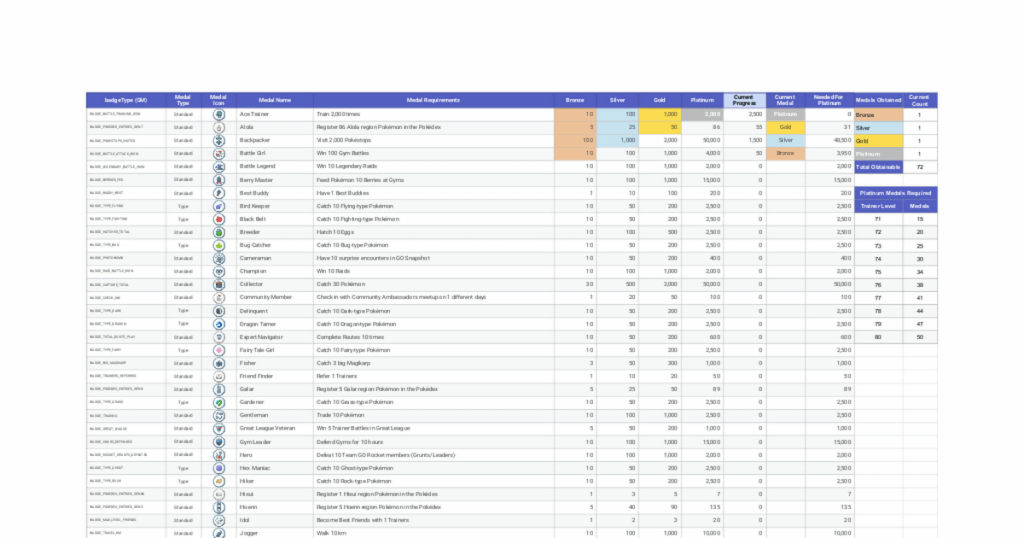
Task: Click the Champion medal icon
Action: pos(219,271)
